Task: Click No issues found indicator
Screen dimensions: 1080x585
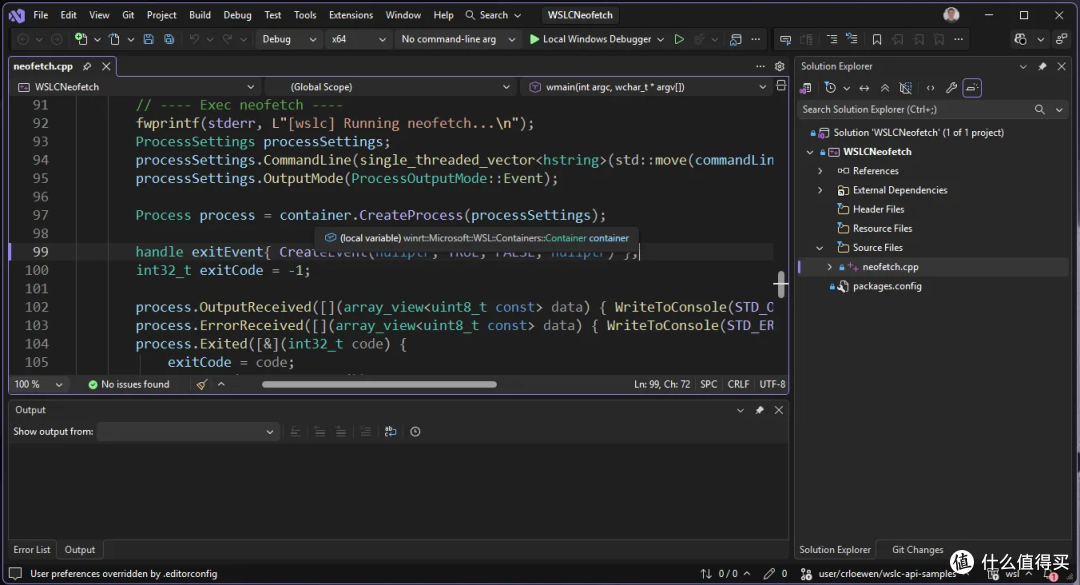Action: click(x=129, y=384)
